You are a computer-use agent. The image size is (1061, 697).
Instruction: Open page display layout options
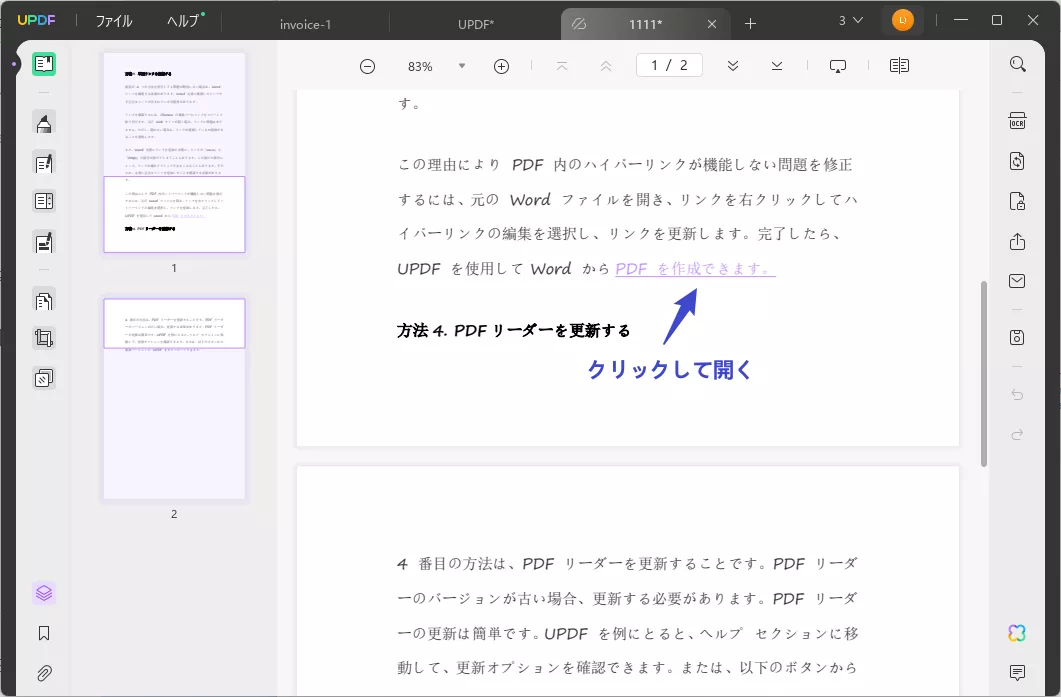[899, 66]
